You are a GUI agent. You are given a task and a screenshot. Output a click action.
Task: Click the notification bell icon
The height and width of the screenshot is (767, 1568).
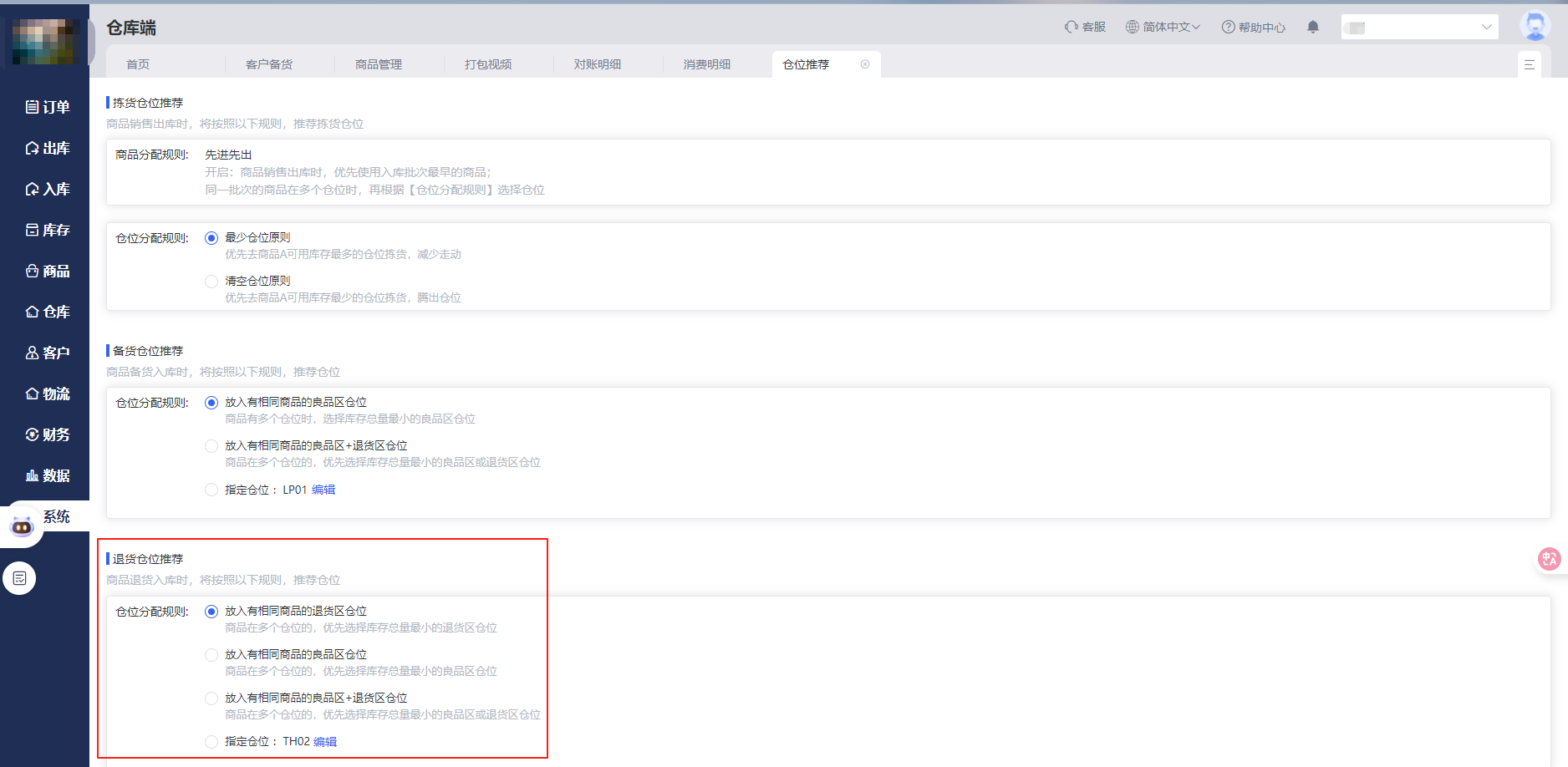pyautogui.click(x=1312, y=27)
